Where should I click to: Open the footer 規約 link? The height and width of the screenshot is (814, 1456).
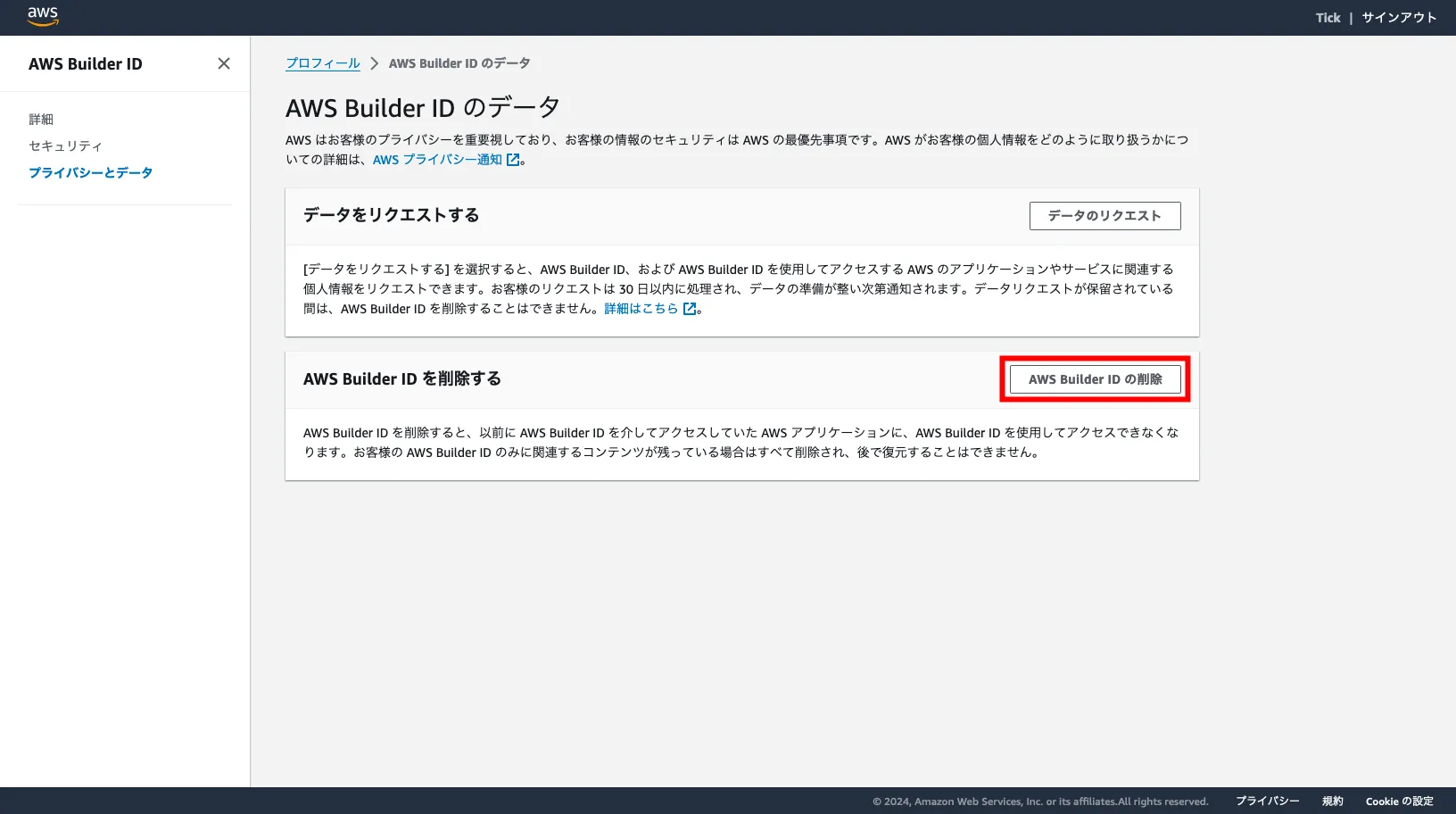coord(1332,802)
